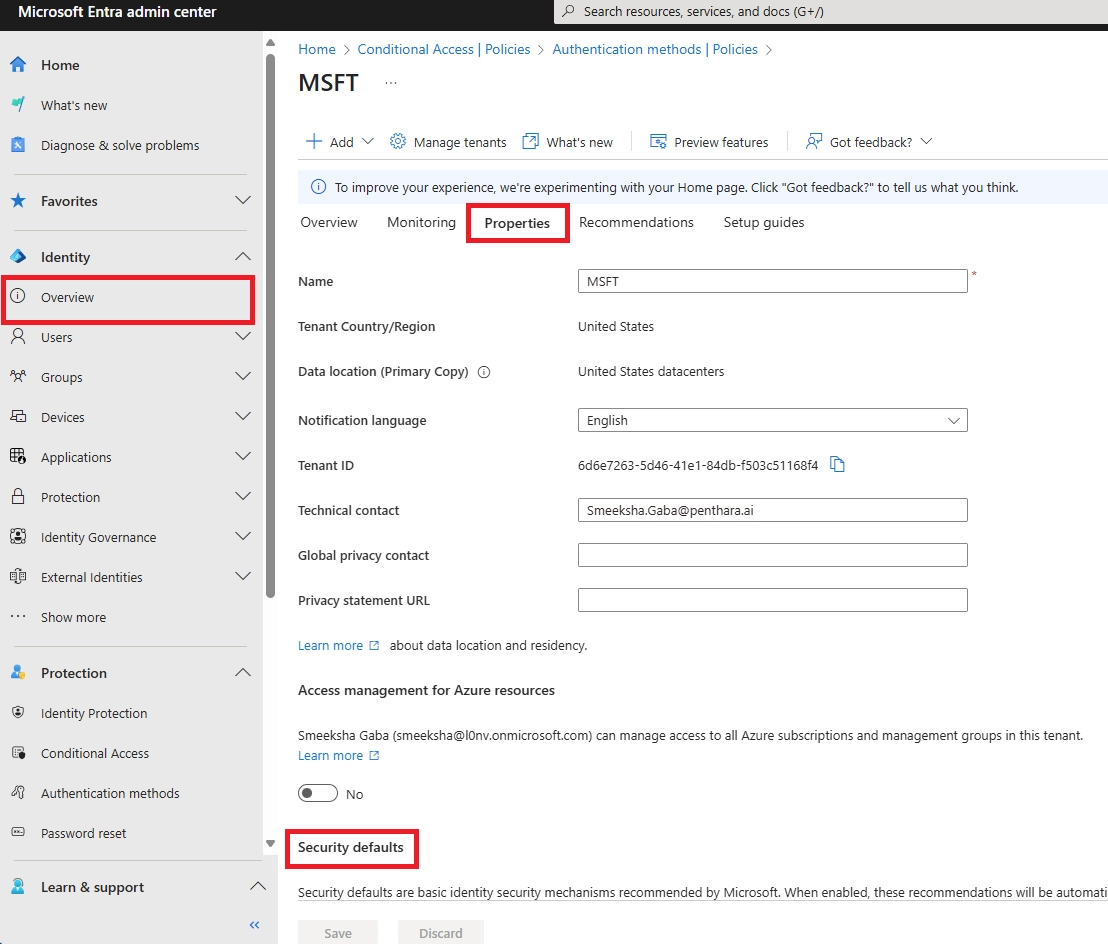Click the Identity Governance icon
The height and width of the screenshot is (944, 1108).
(x=18, y=537)
